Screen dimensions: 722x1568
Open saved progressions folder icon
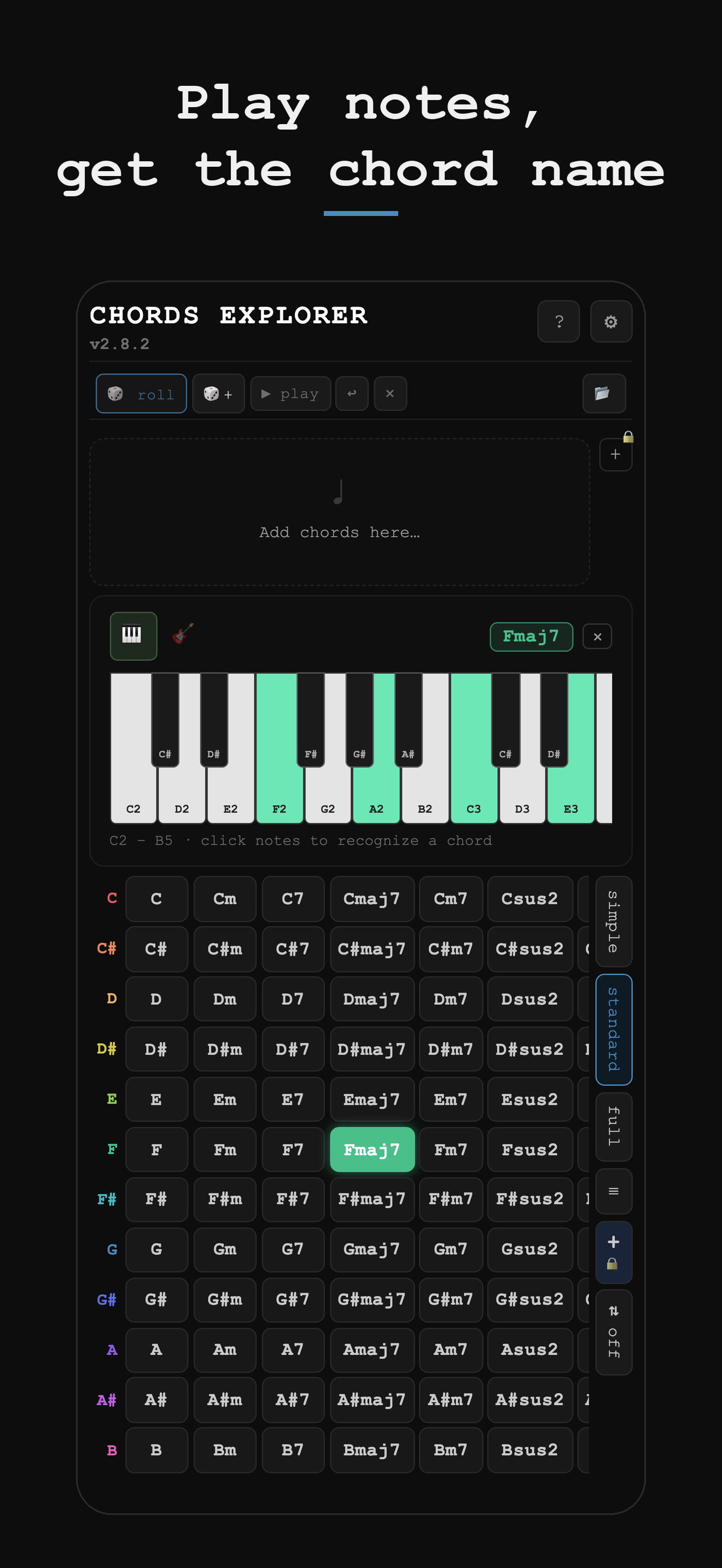[604, 394]
